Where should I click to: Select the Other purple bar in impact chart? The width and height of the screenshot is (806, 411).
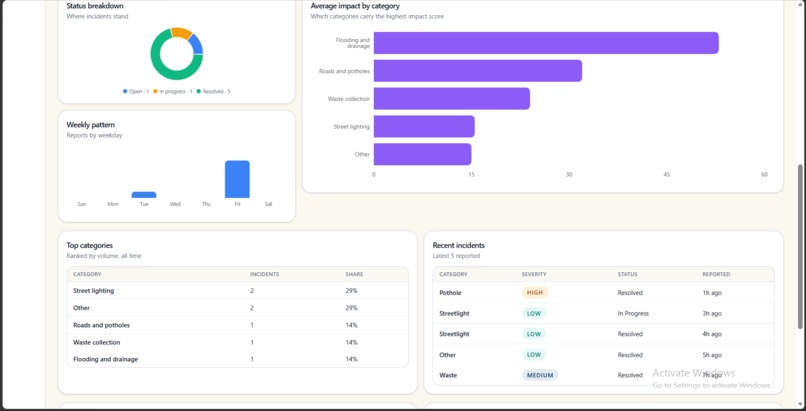tap(423, 154)
